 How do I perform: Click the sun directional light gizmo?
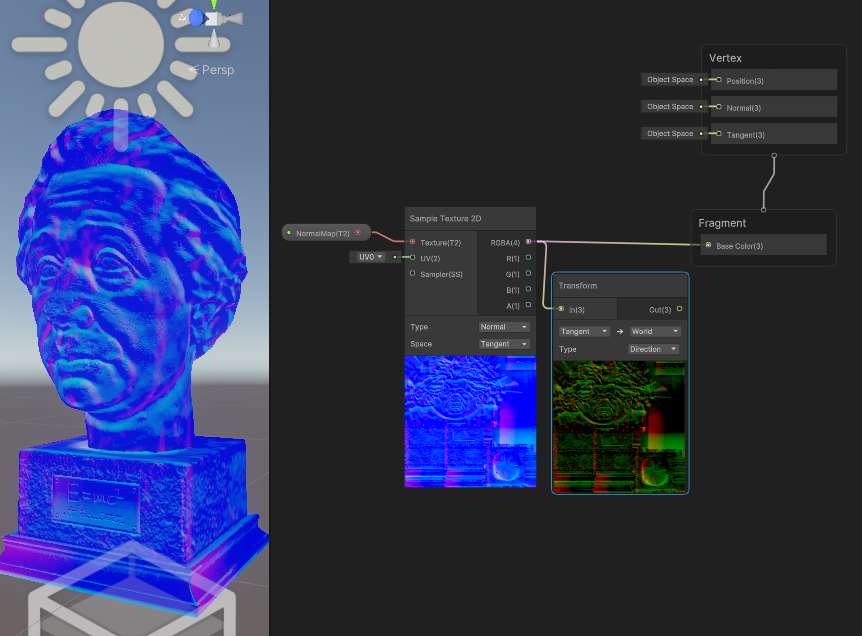pyautogui.click(x=121, y=45)
